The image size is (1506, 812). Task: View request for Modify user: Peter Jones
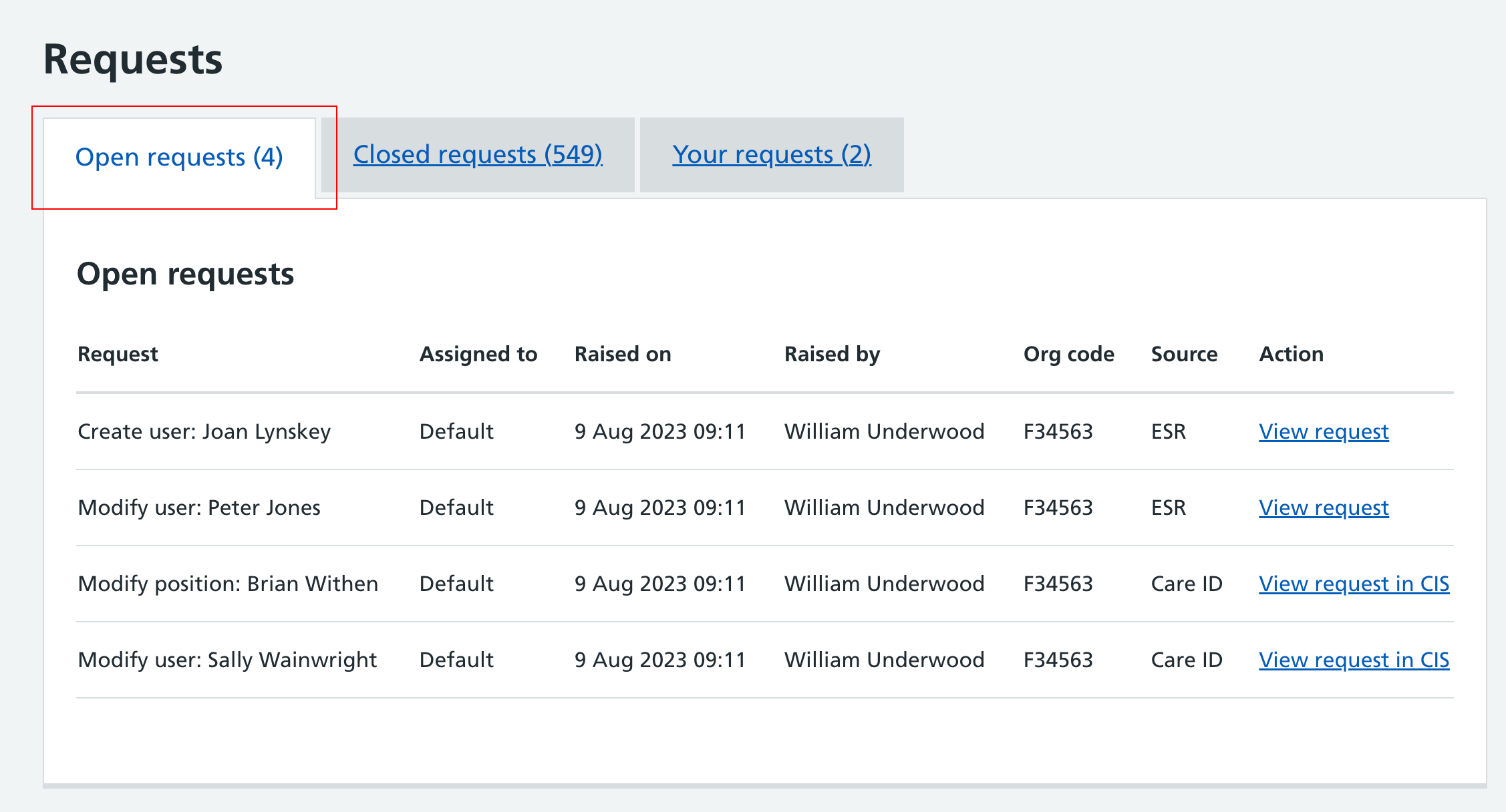pos(1324,508)
